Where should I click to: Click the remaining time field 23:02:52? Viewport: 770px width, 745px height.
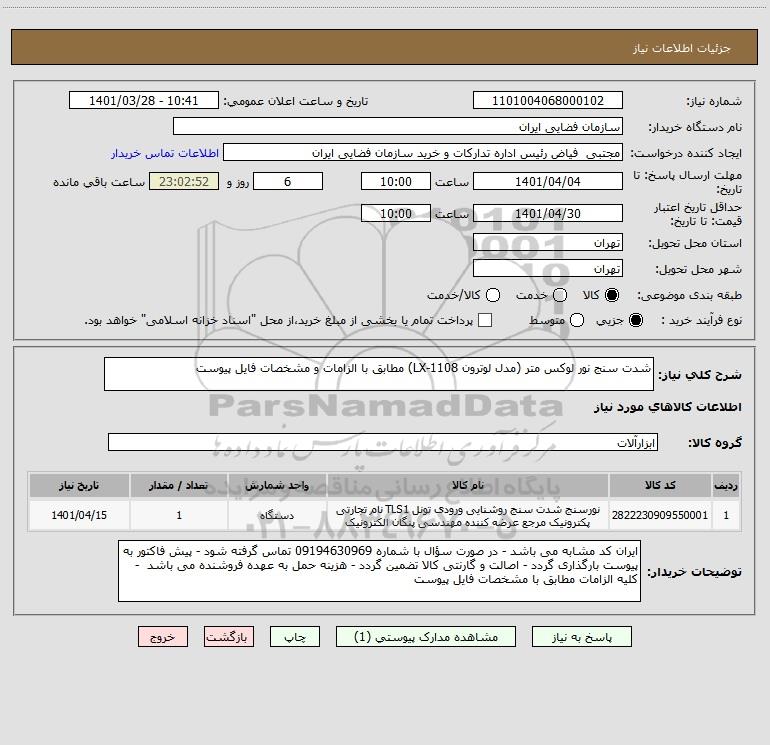tap(184, 181)
